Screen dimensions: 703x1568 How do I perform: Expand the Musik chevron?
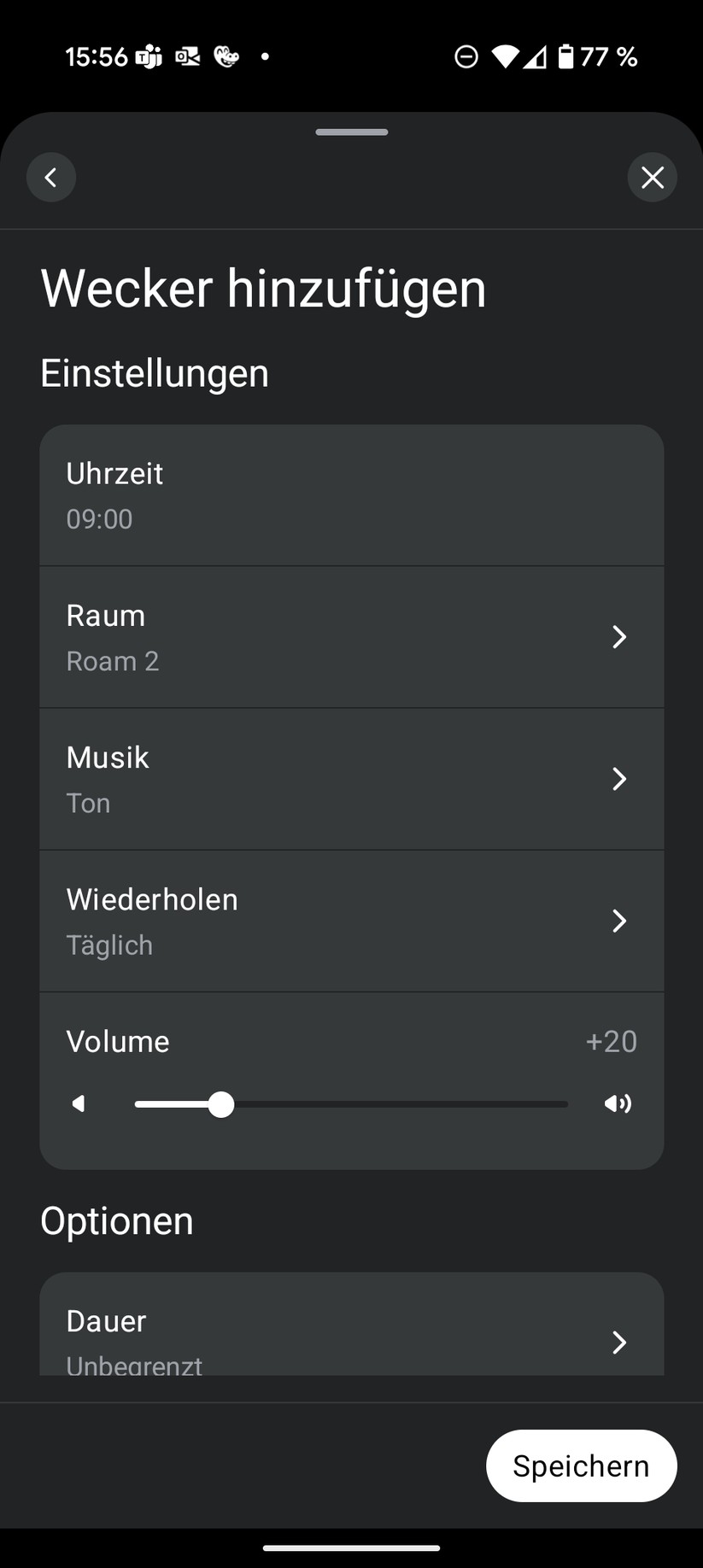(x=619, y=778)
